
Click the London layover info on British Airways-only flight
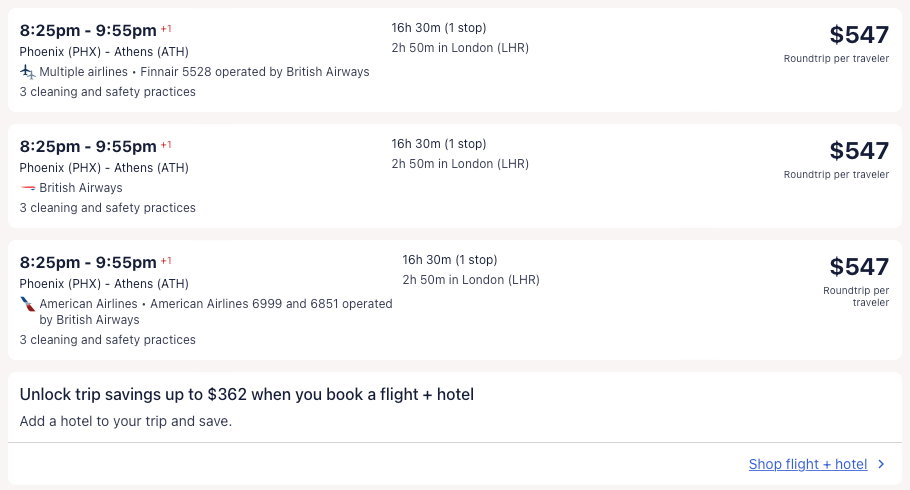point(460,164)
